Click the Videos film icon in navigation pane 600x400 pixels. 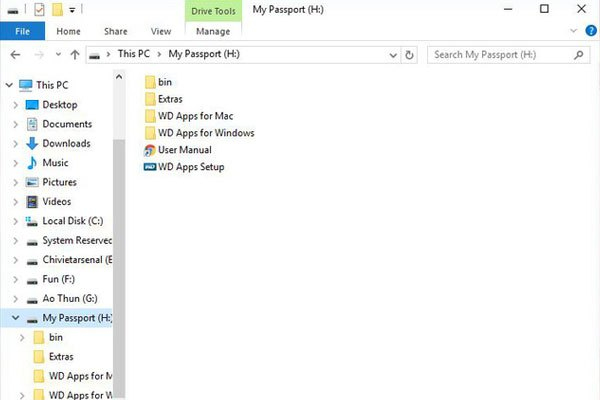(x=32, y=201)
